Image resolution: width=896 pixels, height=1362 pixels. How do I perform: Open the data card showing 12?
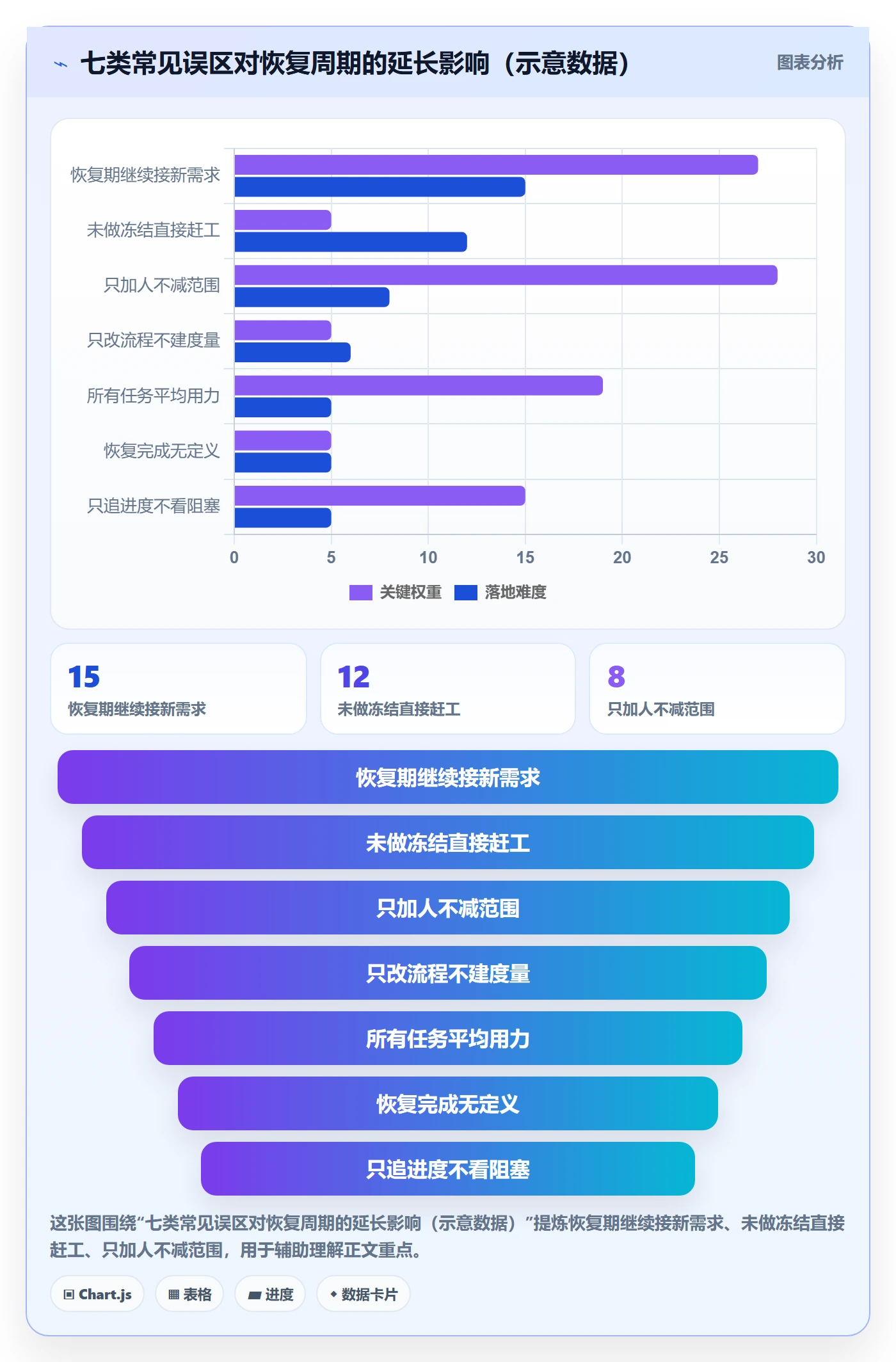[448, 689]
